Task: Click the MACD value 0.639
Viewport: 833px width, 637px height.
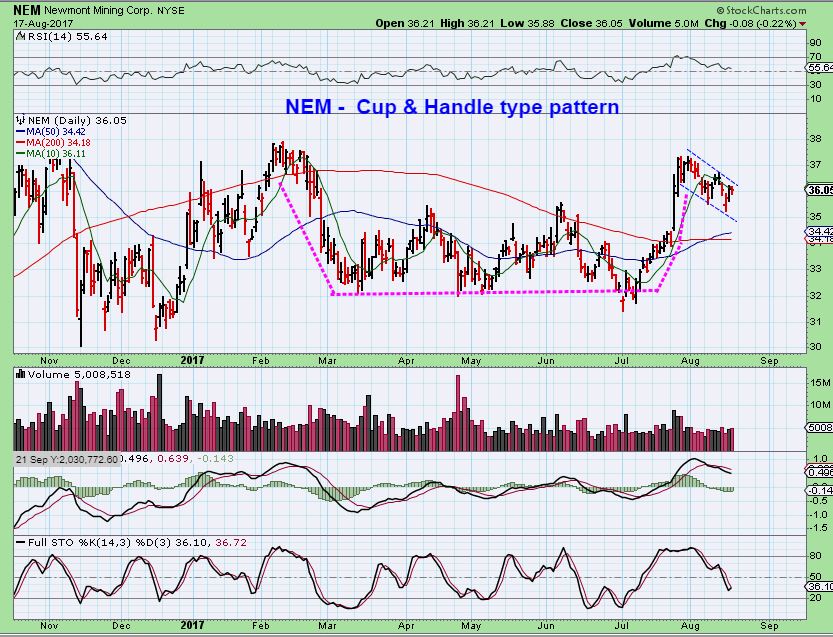Action: pyautogui.click(x=175, y=458)
